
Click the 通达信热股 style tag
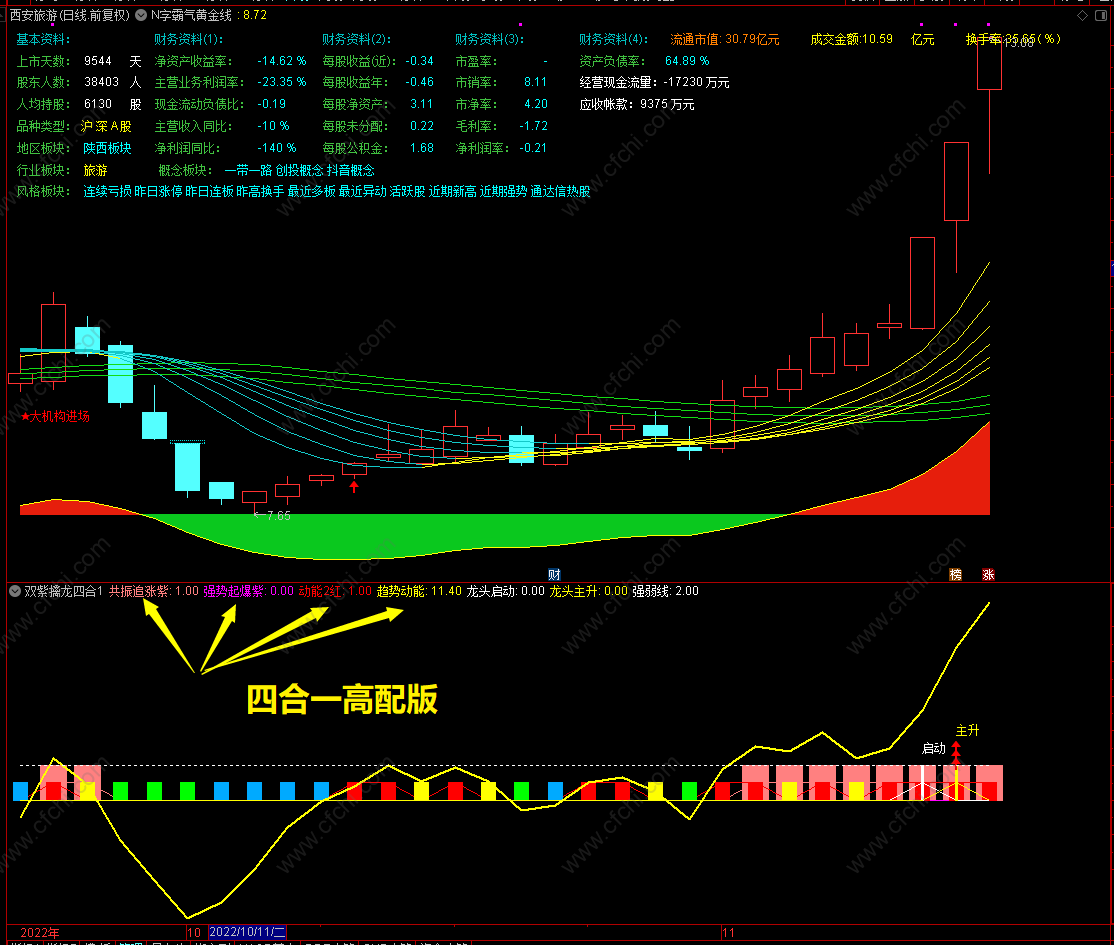561,192
